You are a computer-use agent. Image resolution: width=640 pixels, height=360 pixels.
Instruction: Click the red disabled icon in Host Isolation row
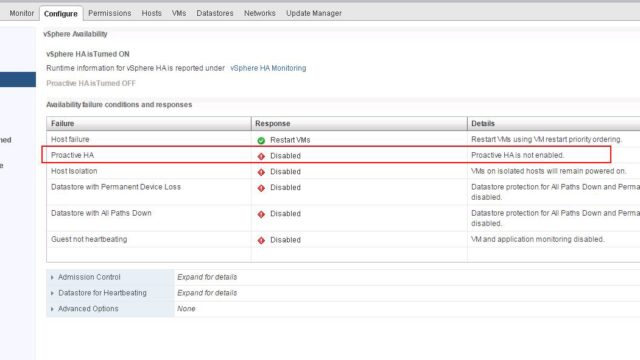click(261, 172)
